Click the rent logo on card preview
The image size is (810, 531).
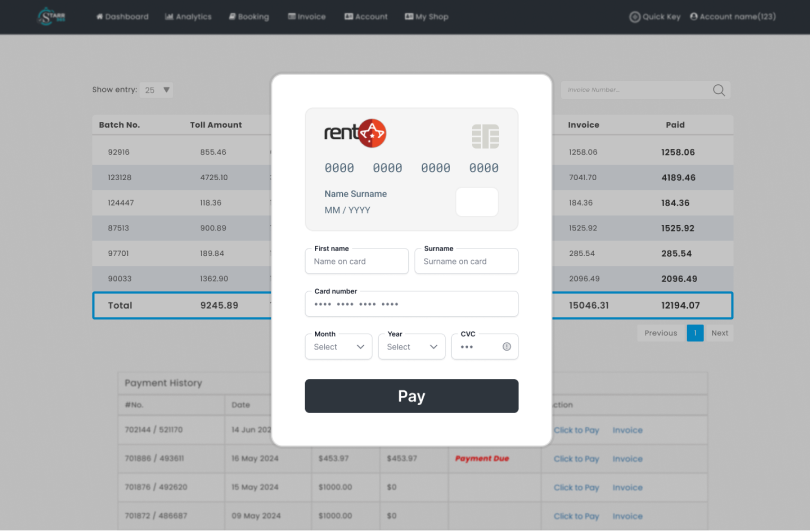pyautogui.click(x=355, y=133)
